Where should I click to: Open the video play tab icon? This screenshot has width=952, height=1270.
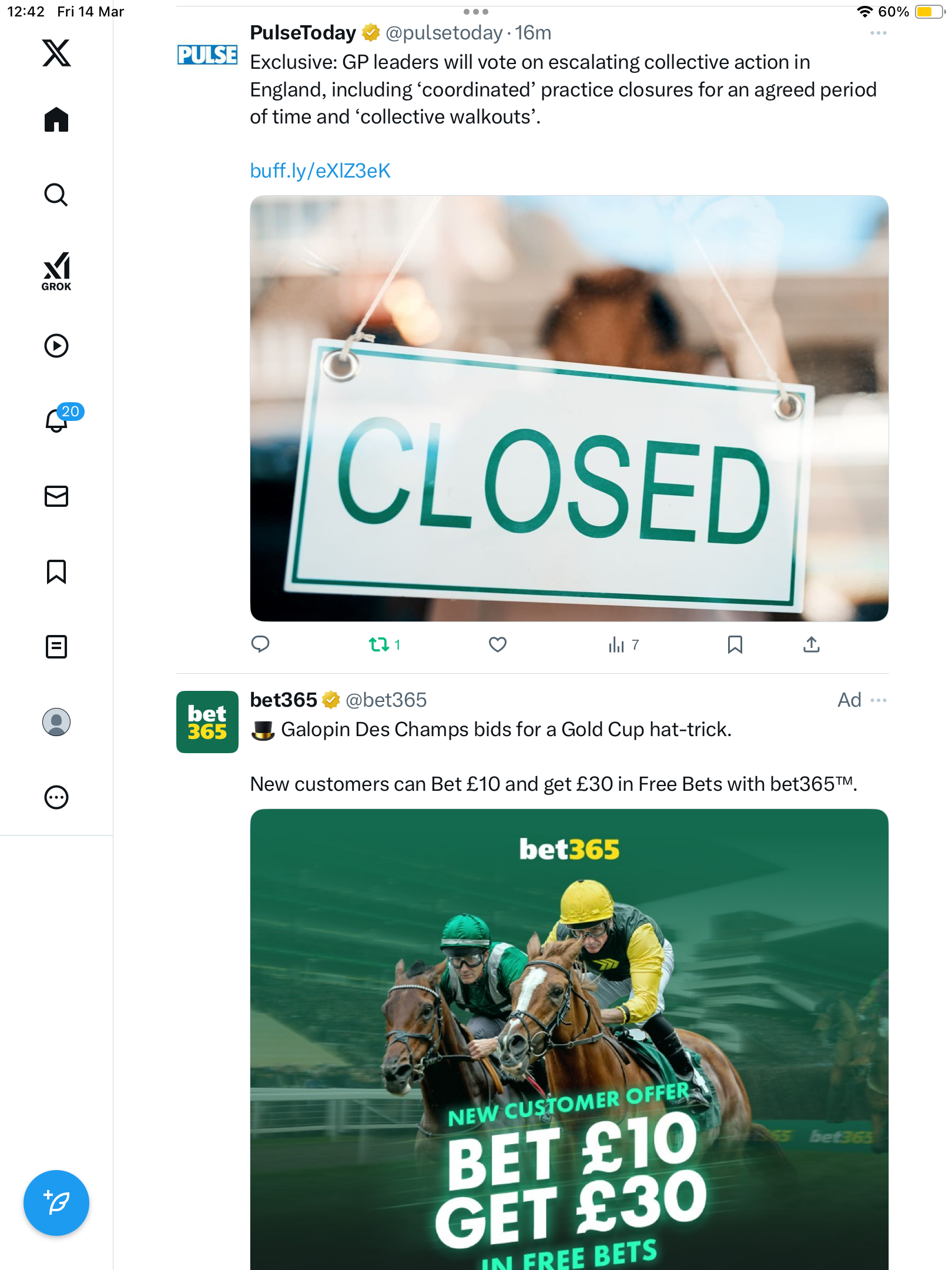point(56,346)
